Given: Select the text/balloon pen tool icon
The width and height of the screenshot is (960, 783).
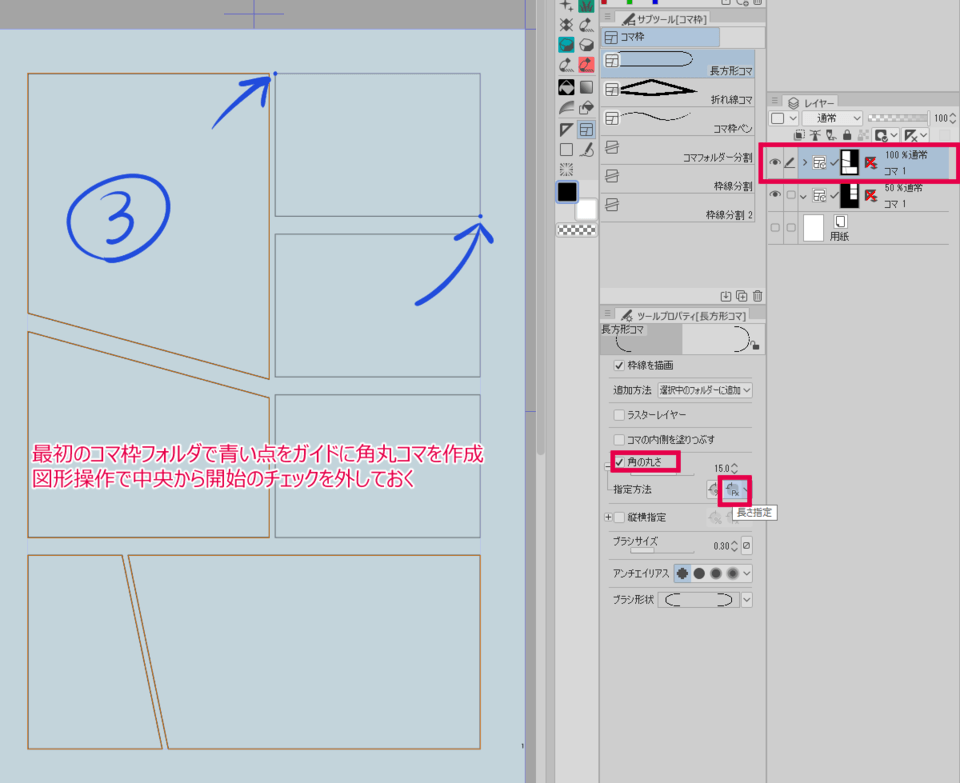Looking at the screenshot, I should click(586, 150).
